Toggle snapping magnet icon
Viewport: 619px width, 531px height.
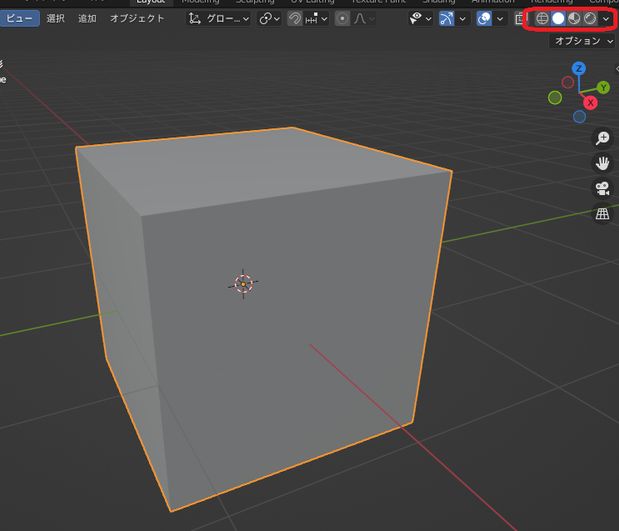pyautogui.click(x=294, y=19)
